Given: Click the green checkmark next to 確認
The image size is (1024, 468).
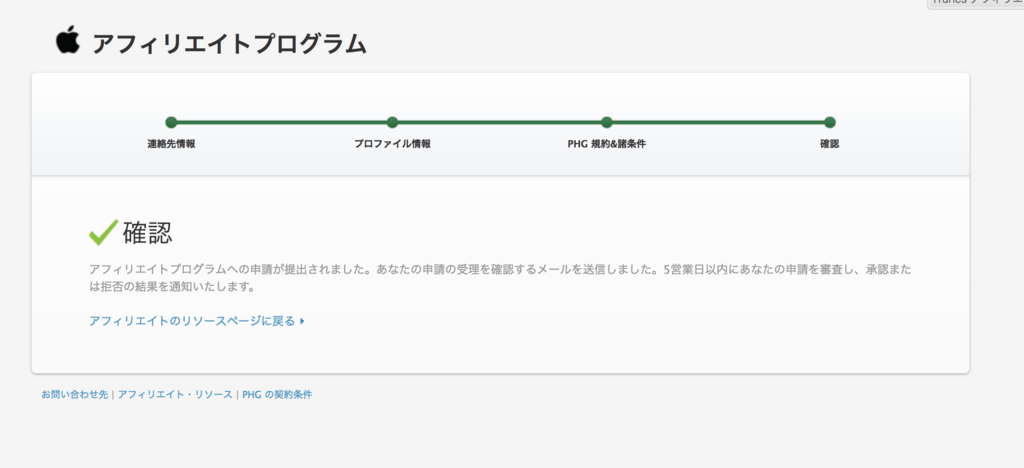Looking at the screenshot, I should pos(103,232).
